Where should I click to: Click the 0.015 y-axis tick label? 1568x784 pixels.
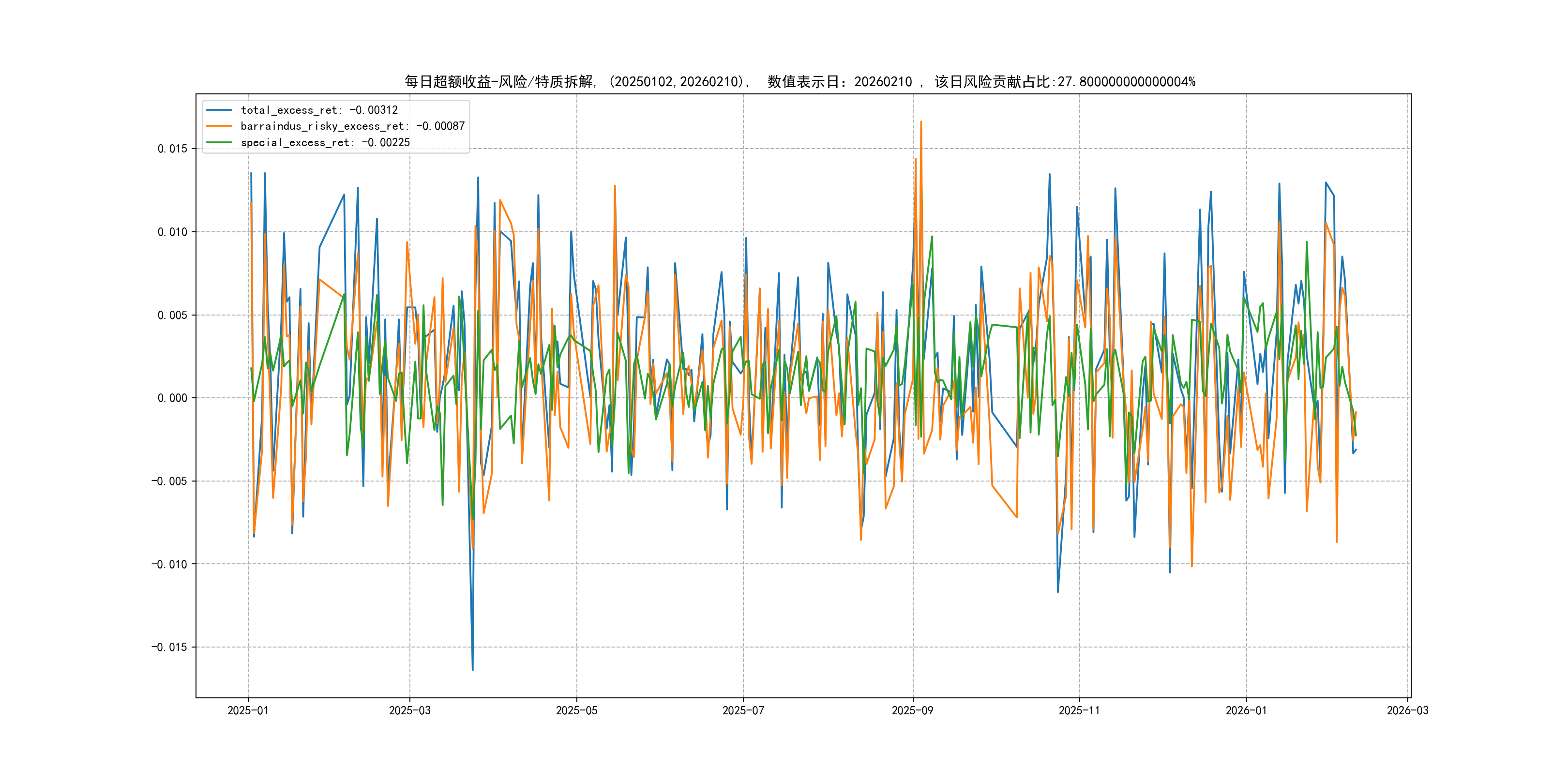(172, 149)
